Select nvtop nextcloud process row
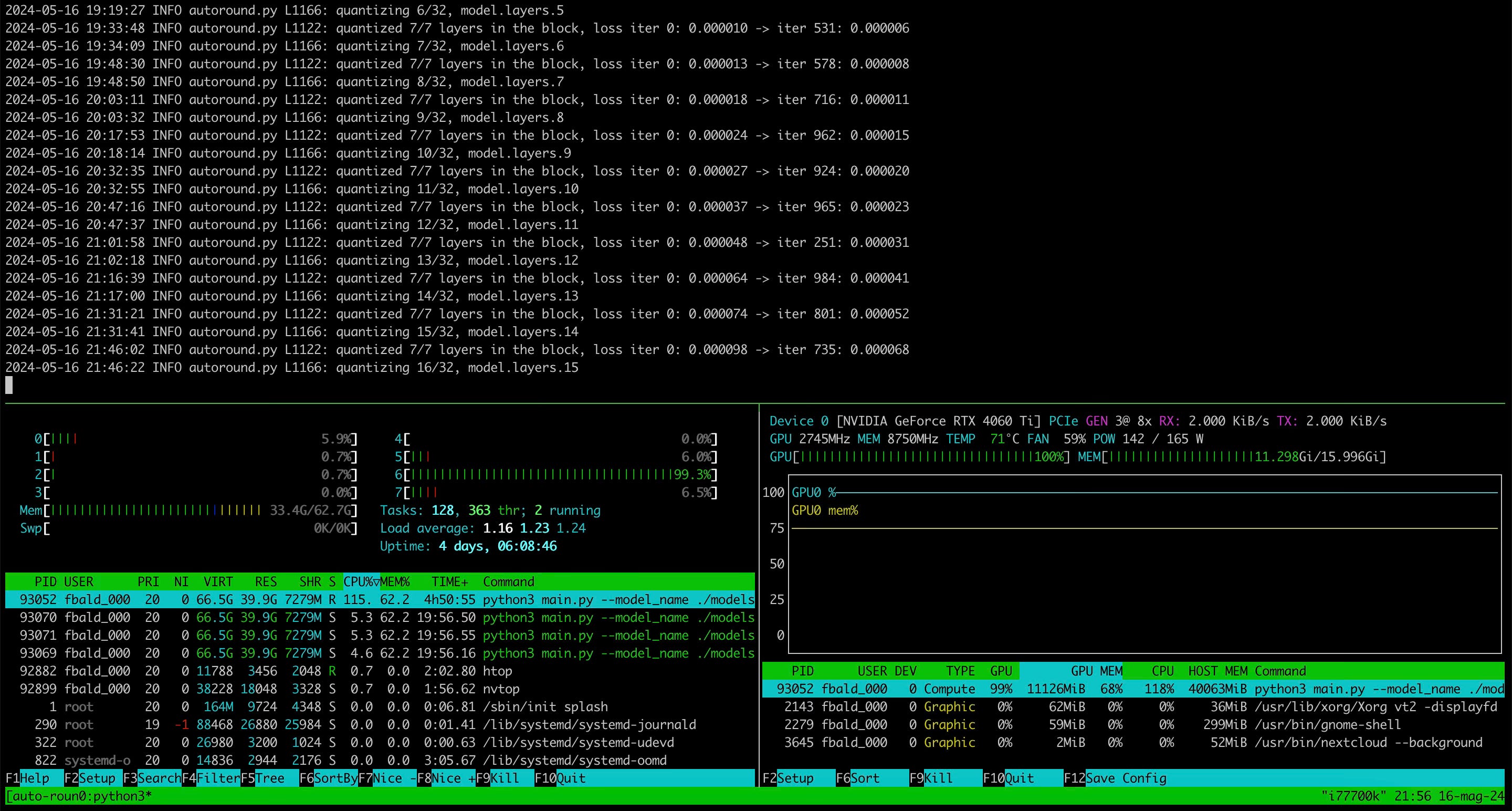The height and width of the screenshot is (811, 1512). click(x=1133, y=742)
